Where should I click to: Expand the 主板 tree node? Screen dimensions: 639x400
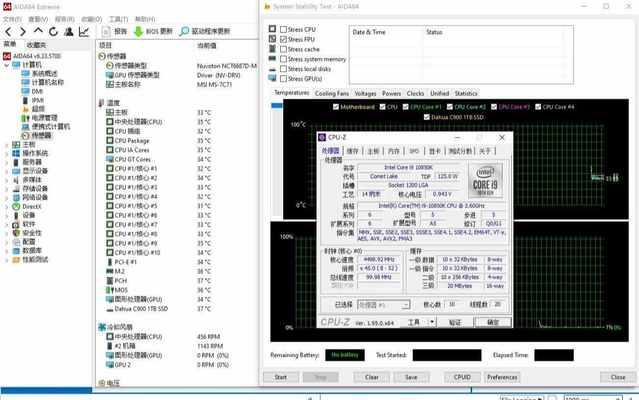(x=7, y=145)
